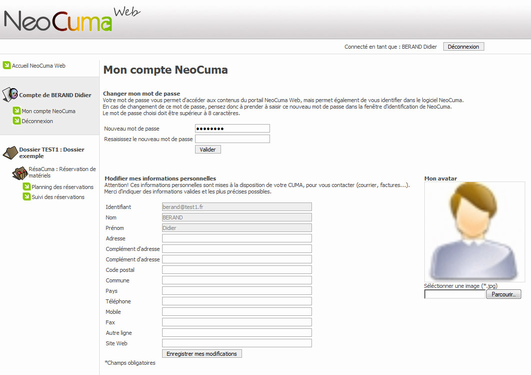
Task: Click green arrow icon beside sidebar Déconnexion
Action: coord(17,121)
